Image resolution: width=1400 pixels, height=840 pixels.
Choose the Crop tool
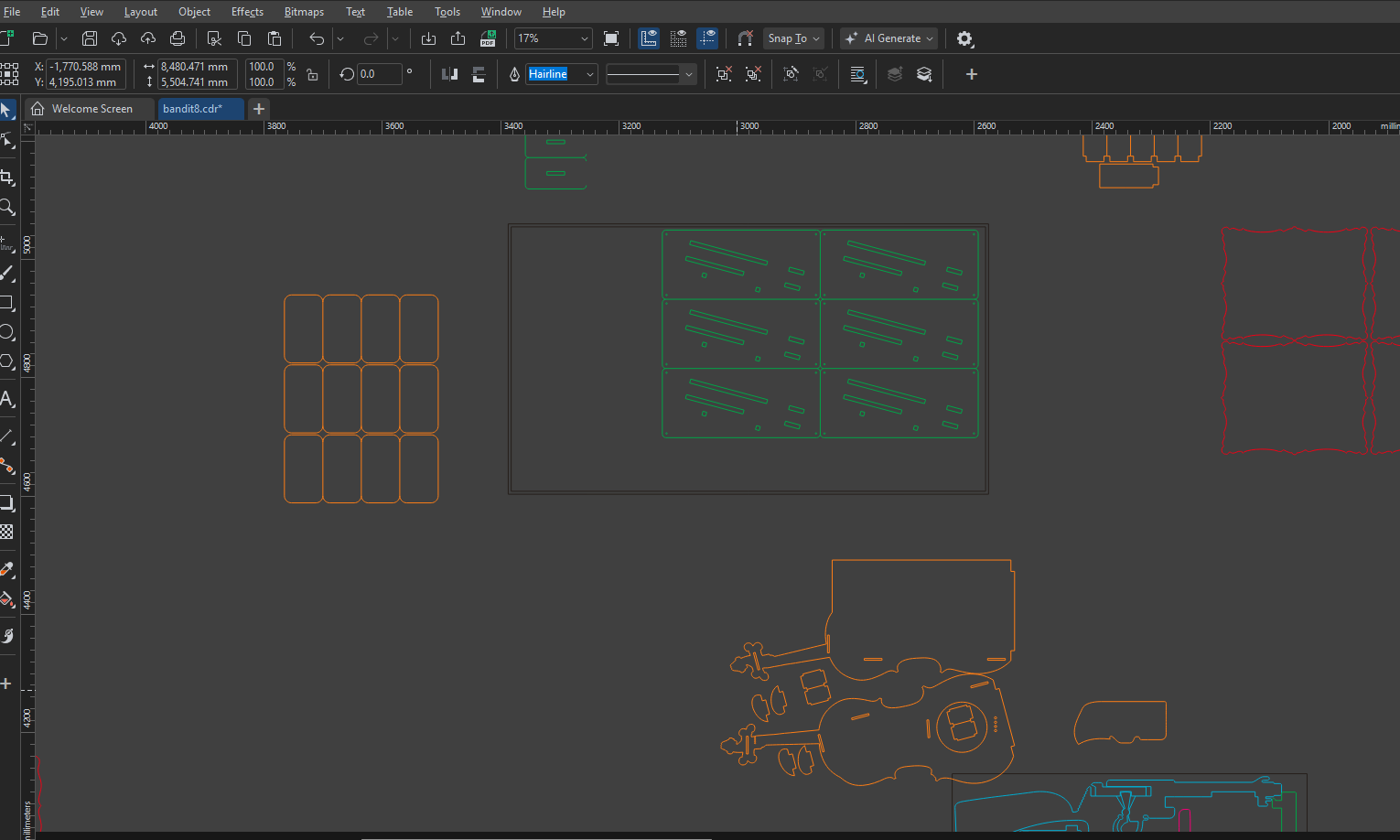6,177
